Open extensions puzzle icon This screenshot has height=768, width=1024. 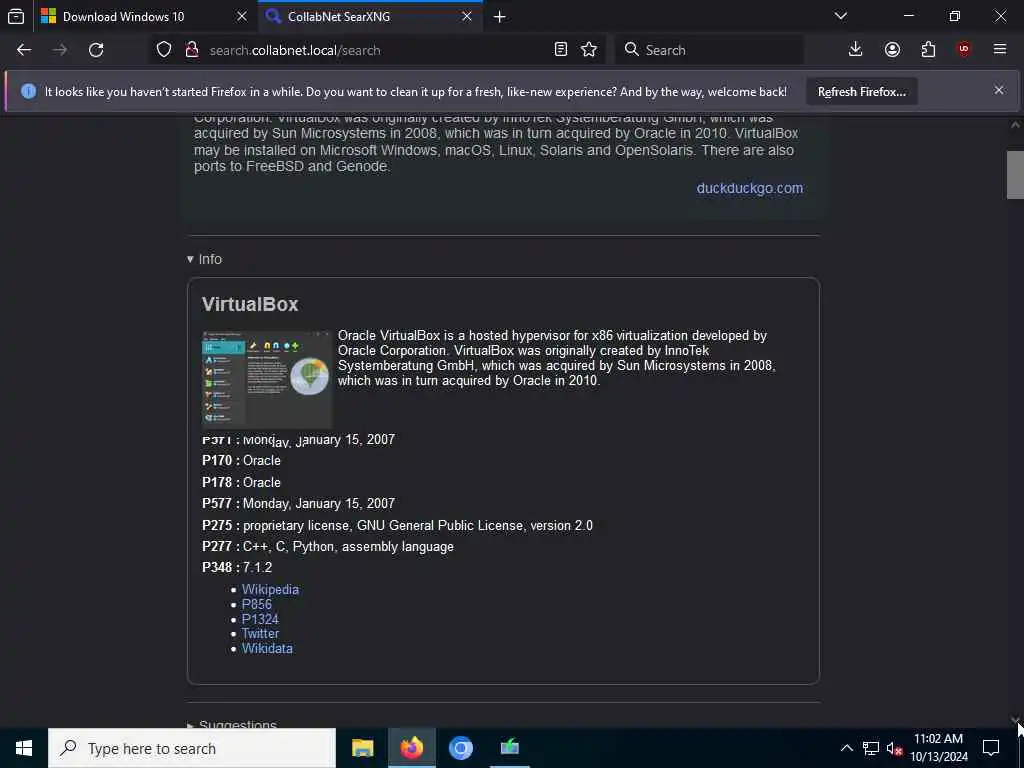[928, 50]
